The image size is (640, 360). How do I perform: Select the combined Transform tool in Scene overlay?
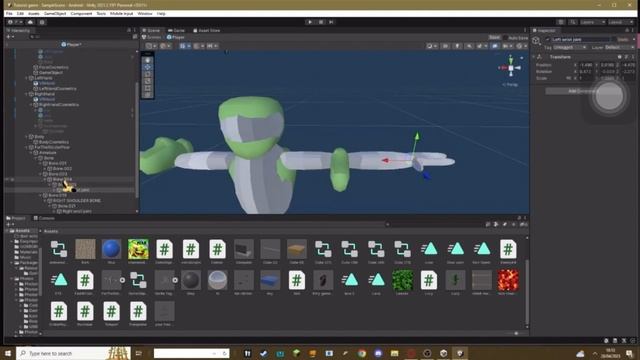148,95
